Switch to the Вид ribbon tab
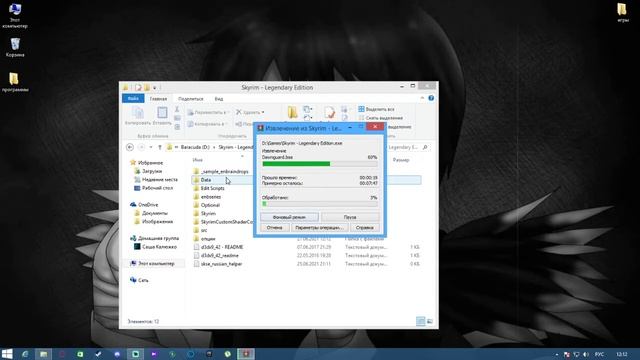The image size is (640, 360). click(219, 99)
